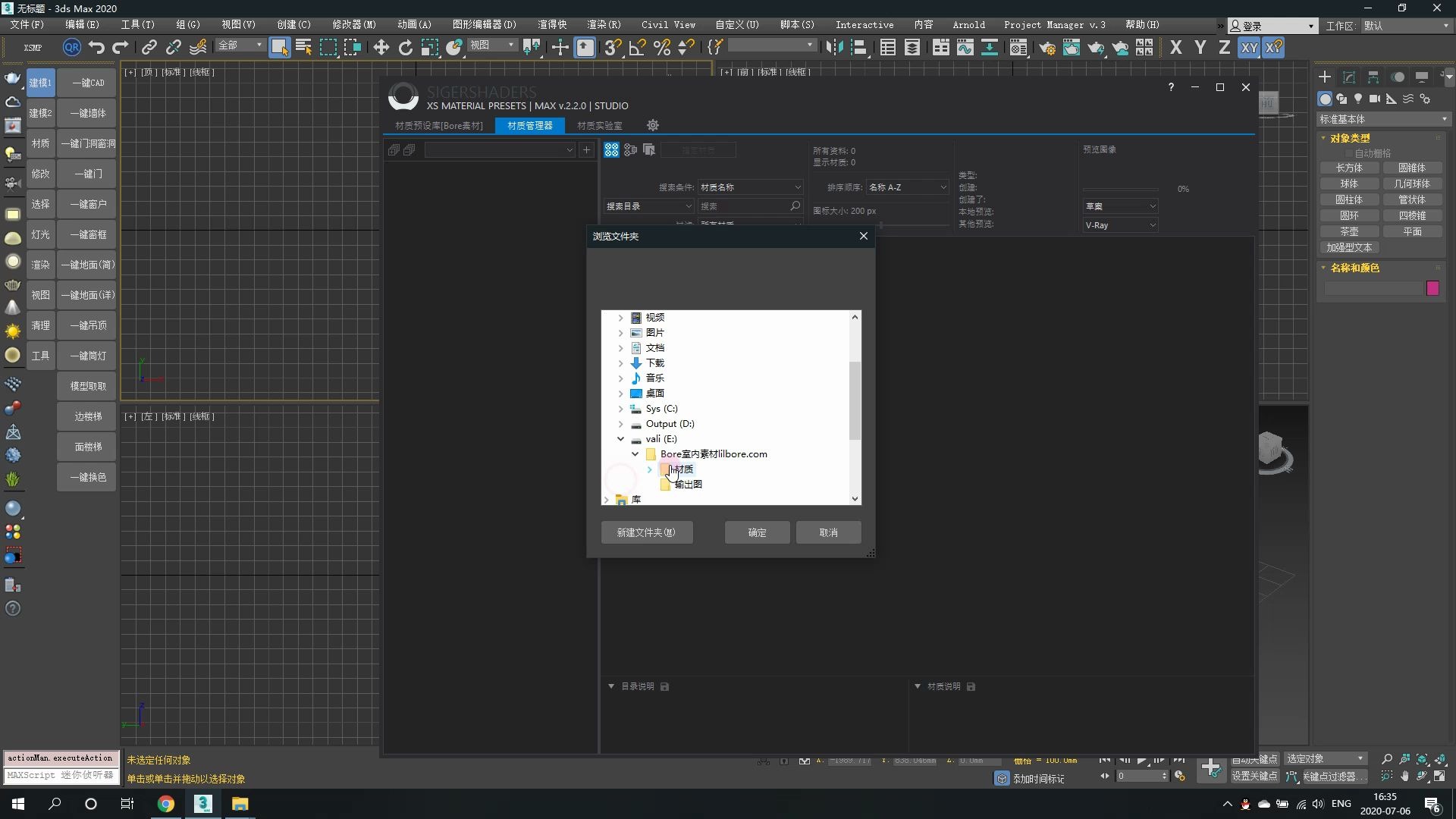
Task: Expand the 材质 folder node
Action: click(649, 469)
